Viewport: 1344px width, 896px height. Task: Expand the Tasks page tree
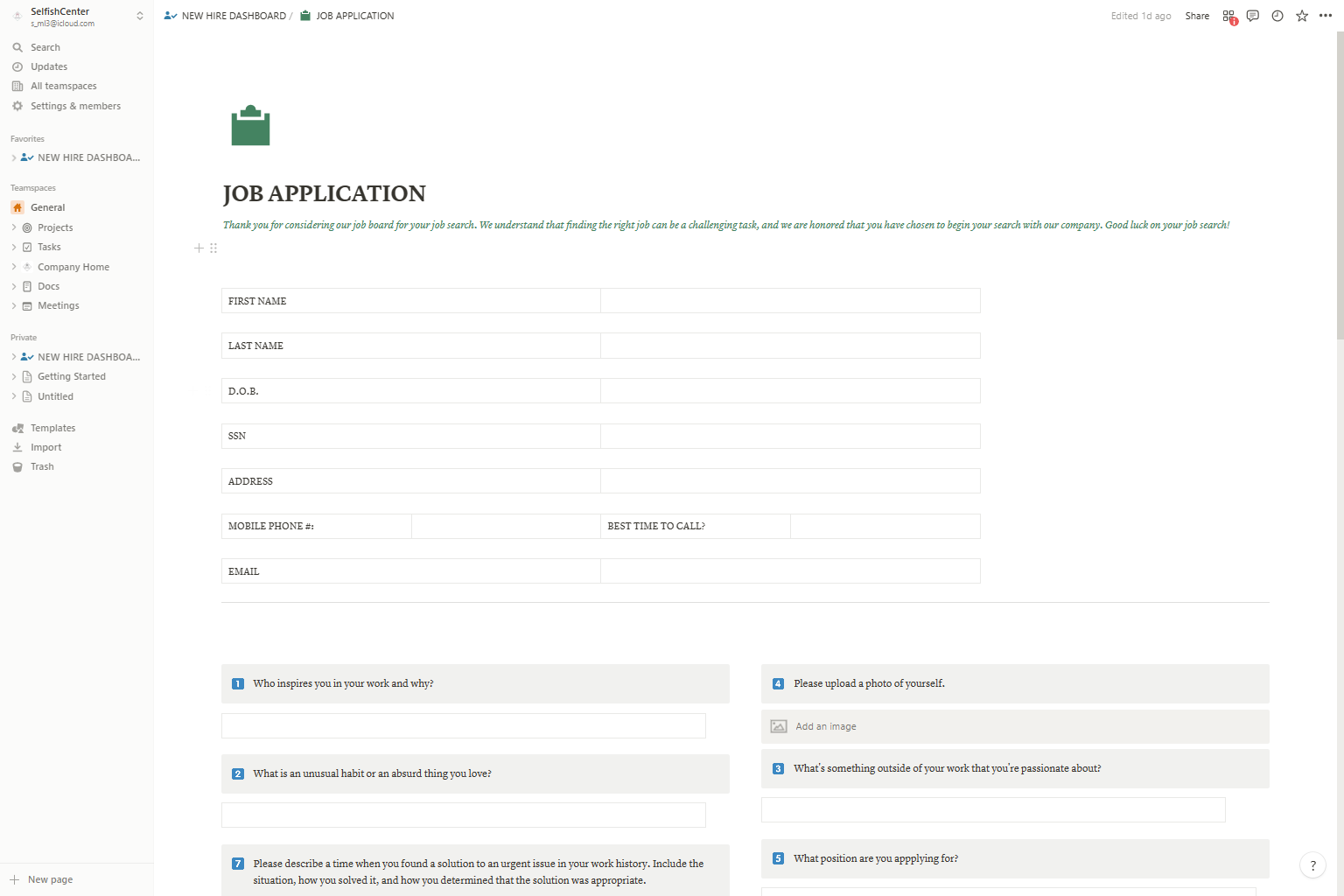tap(14, 247)
